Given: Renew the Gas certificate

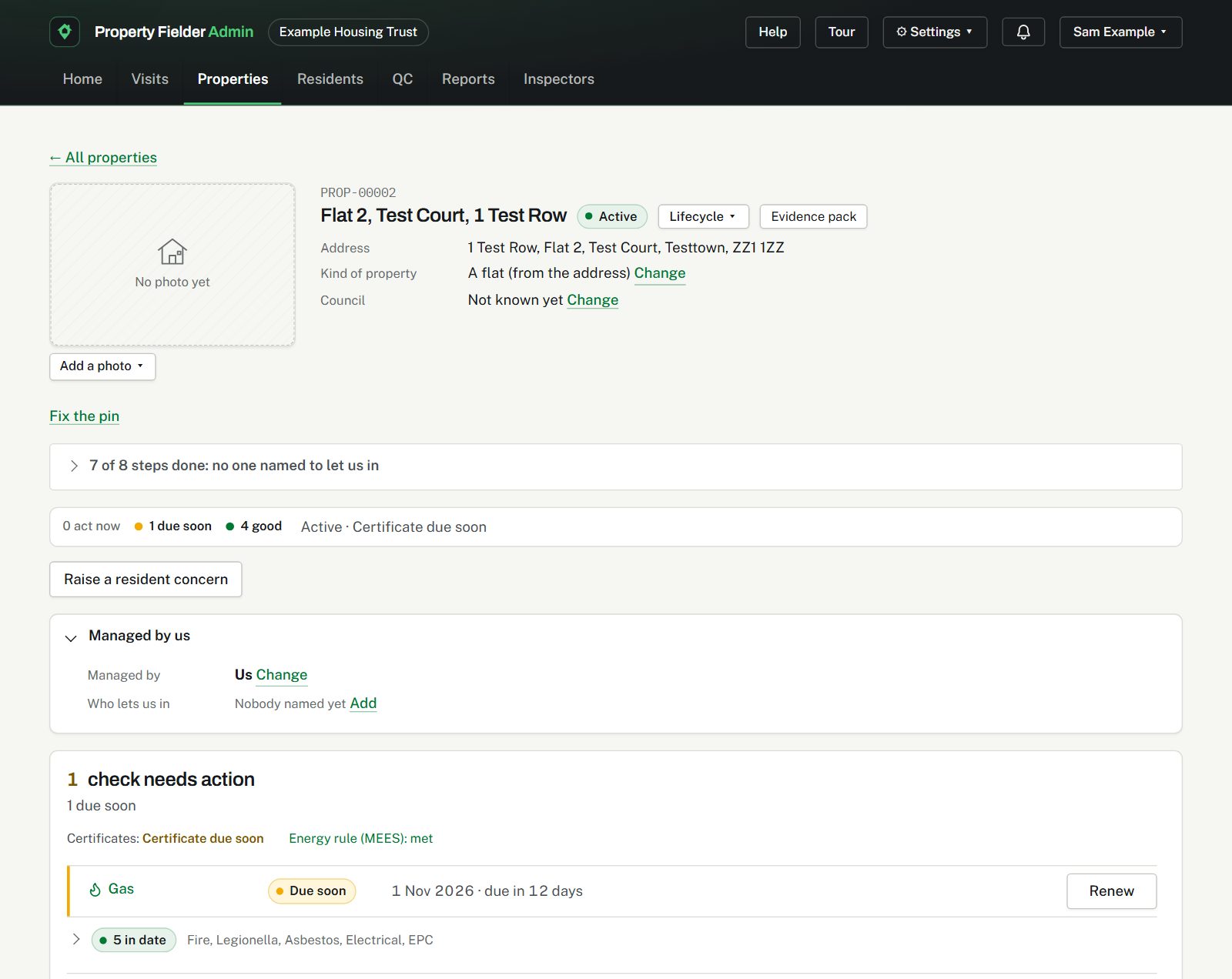Looking at the screenshot, I should 1111,890.
